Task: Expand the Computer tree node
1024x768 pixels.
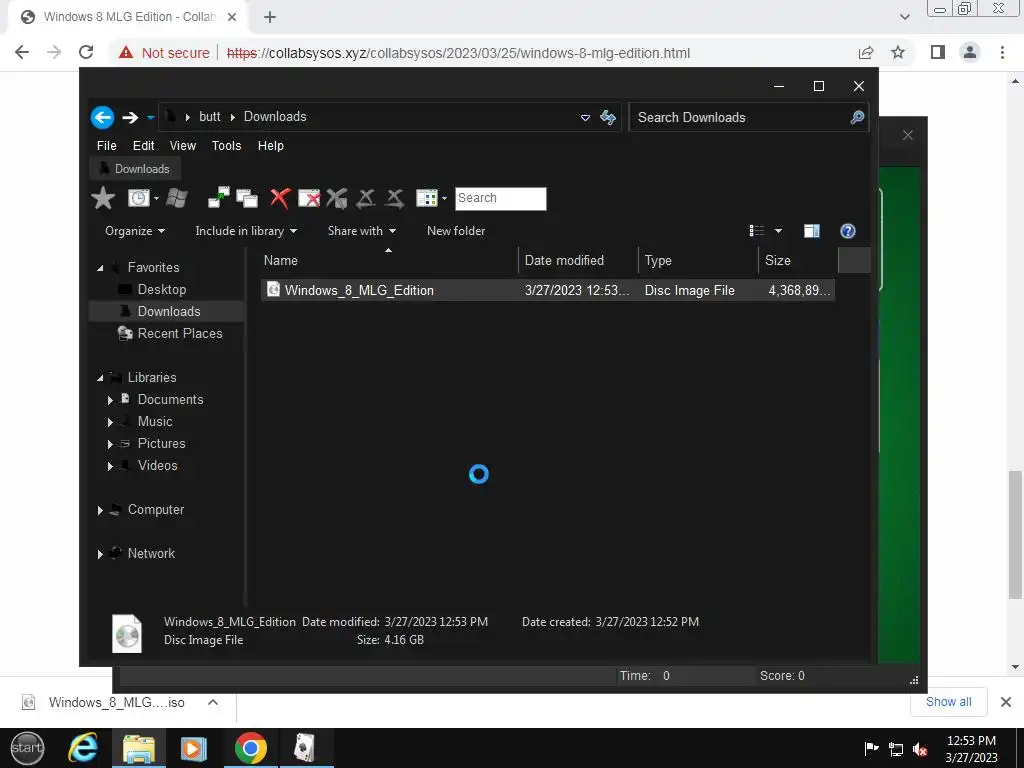Action: (100, 510)
